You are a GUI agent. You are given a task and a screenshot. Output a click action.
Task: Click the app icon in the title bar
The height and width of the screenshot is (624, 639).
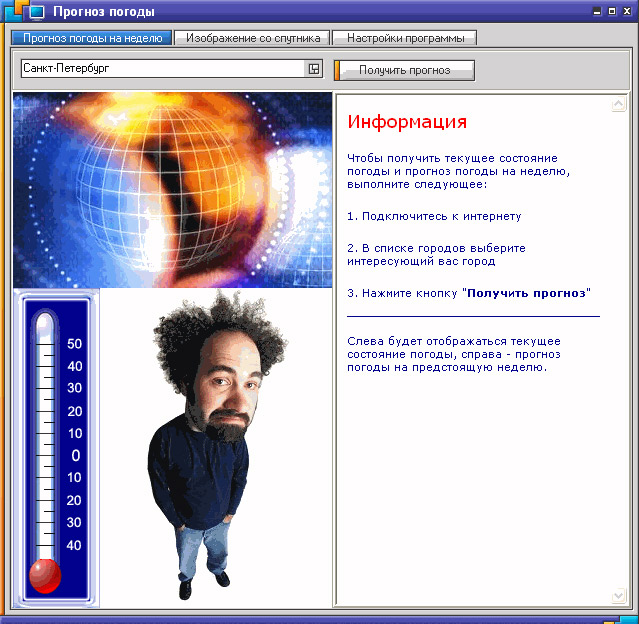click(x=36, y=12)
